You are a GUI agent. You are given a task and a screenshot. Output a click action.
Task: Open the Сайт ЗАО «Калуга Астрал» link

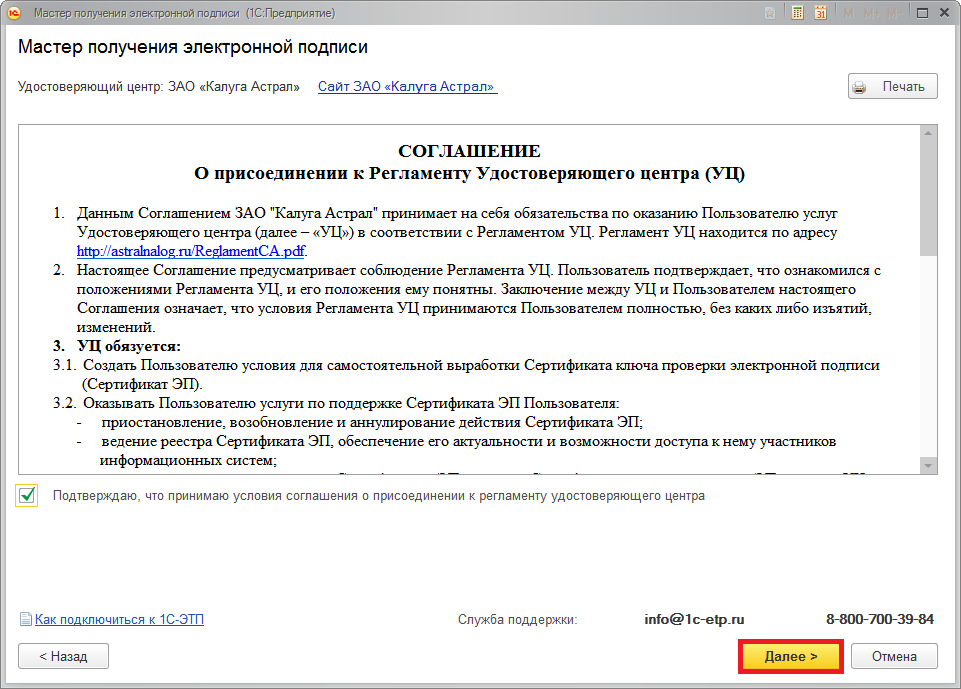point(407,87)
